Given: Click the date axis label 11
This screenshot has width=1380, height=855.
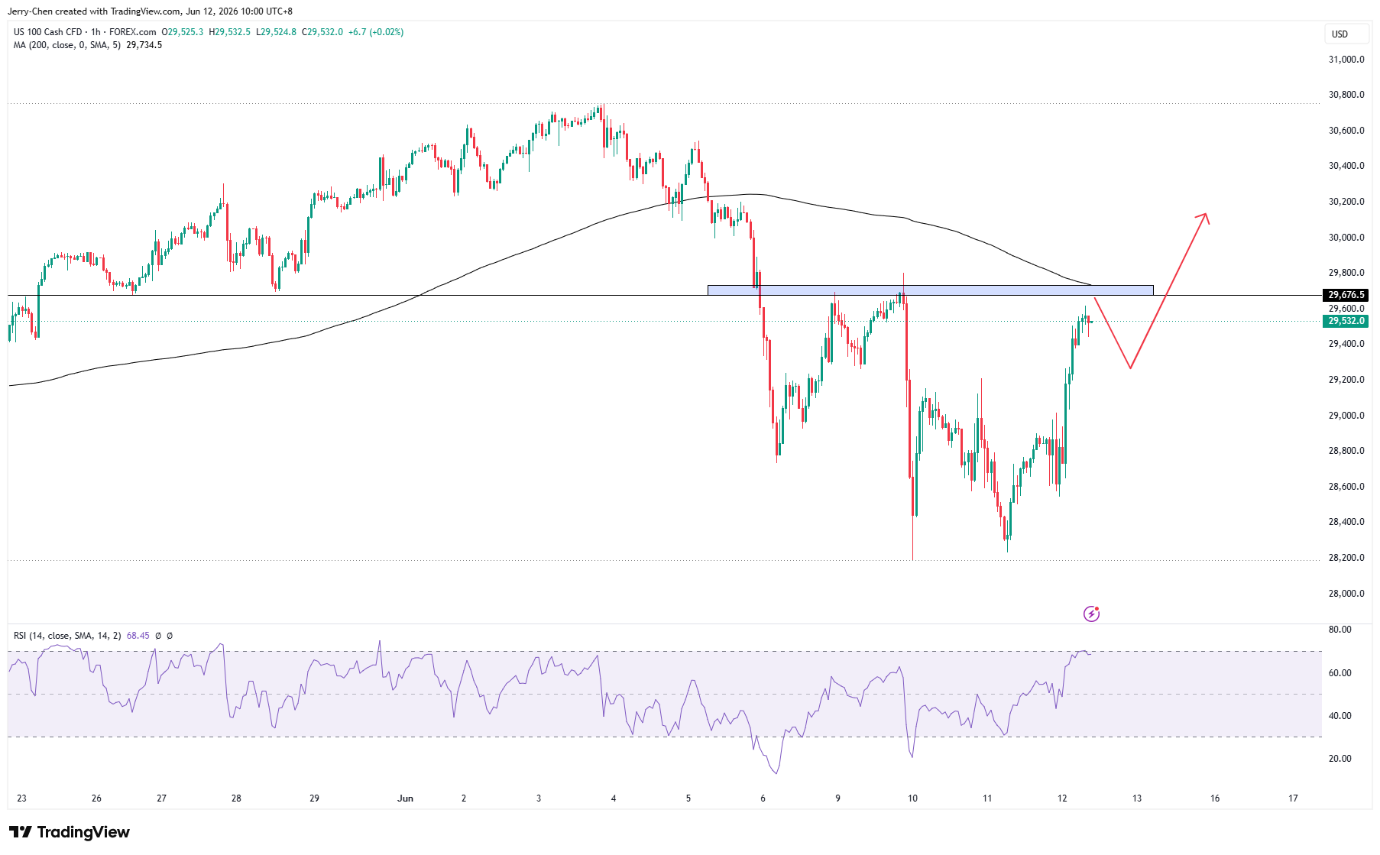Looking at the screenshot, I should click(987, 799).
